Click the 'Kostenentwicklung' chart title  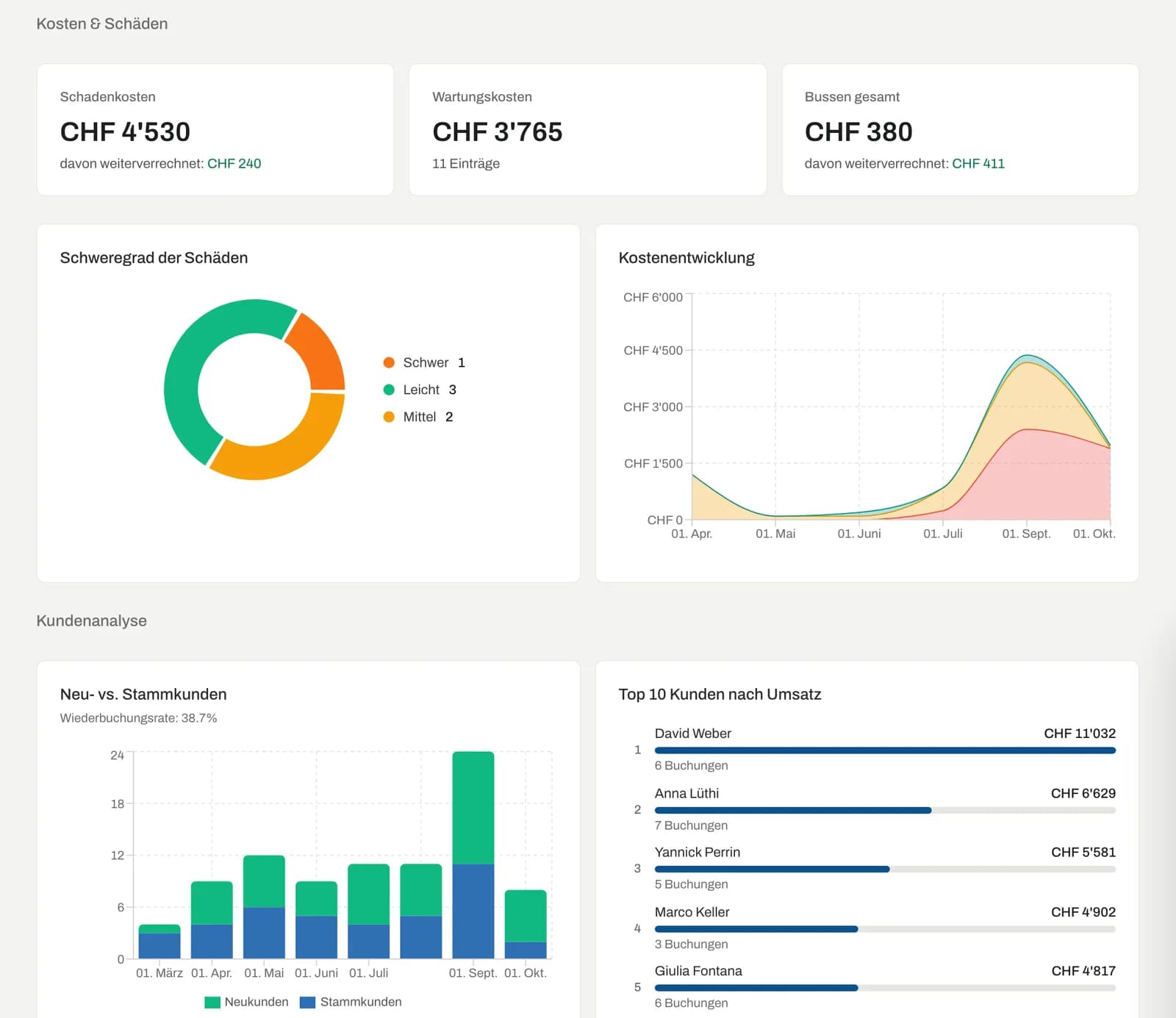pyautogui.click(x=686, y=258)
